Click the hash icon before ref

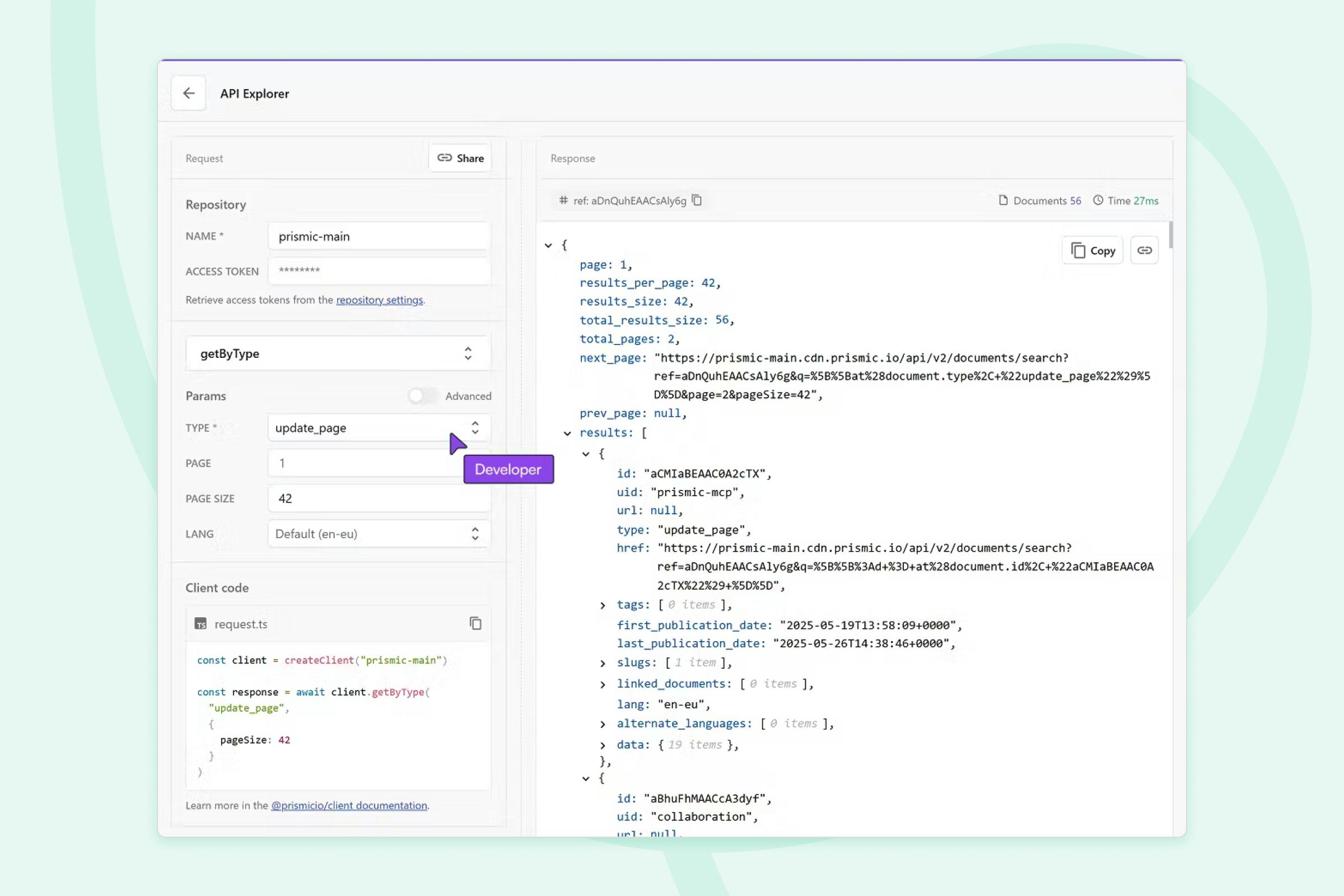pyautogui.click(x=563, y=200)
